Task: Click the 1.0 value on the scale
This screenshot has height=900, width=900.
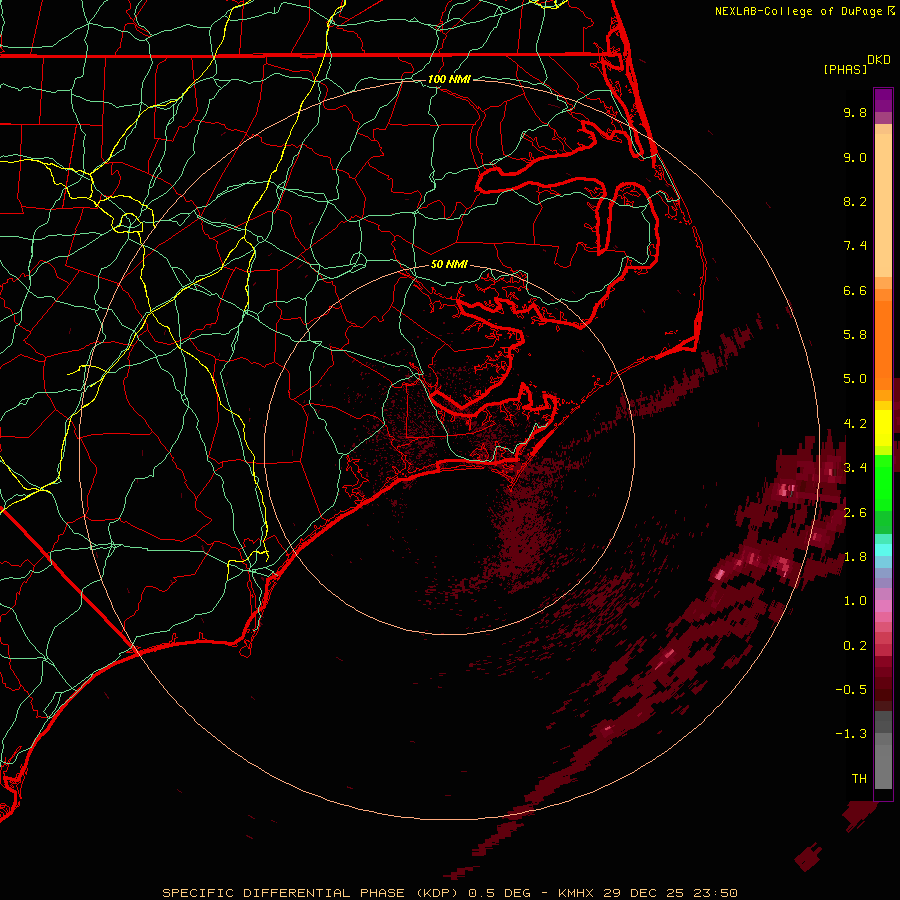Action: (855, 601)
